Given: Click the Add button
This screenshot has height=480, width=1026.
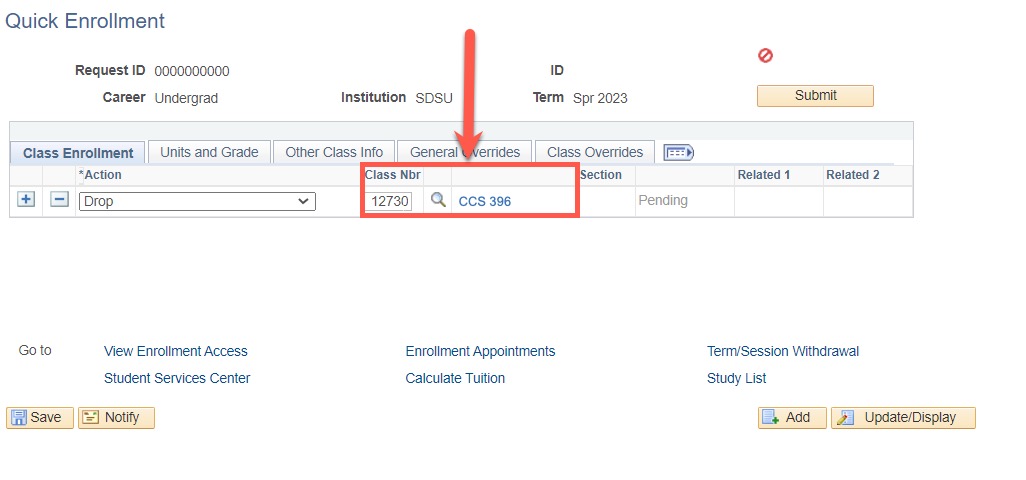Looking at the screenshot, I should (x=792, y=418).
